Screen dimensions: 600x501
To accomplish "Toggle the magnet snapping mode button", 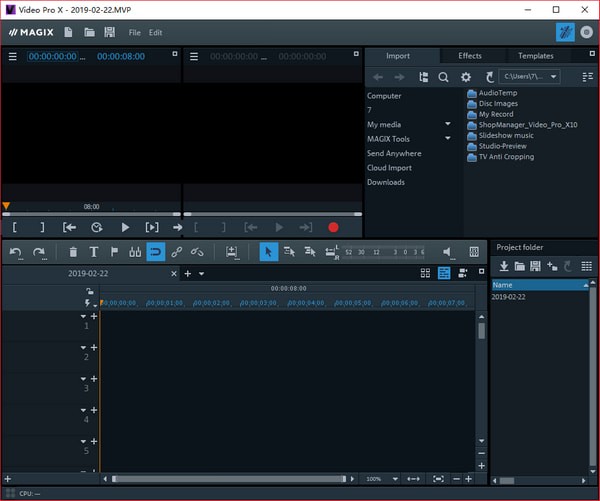I will pos(156,252).
